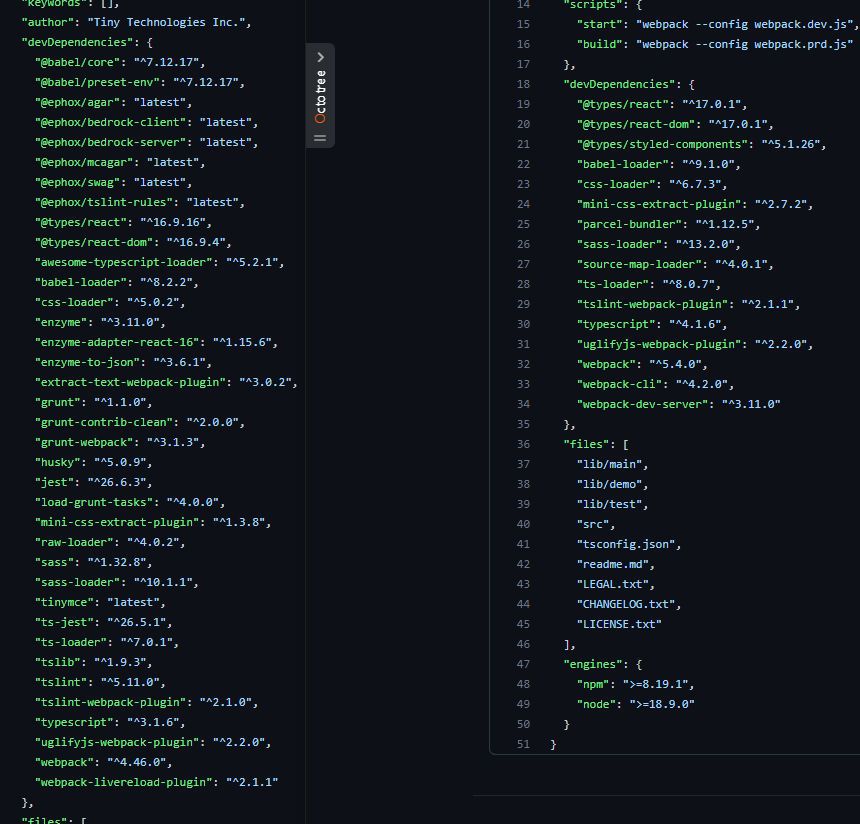Click "webpack --config webpack.dev.js" start script
This screenshot has height=824, width=860.
click(744, 24)
